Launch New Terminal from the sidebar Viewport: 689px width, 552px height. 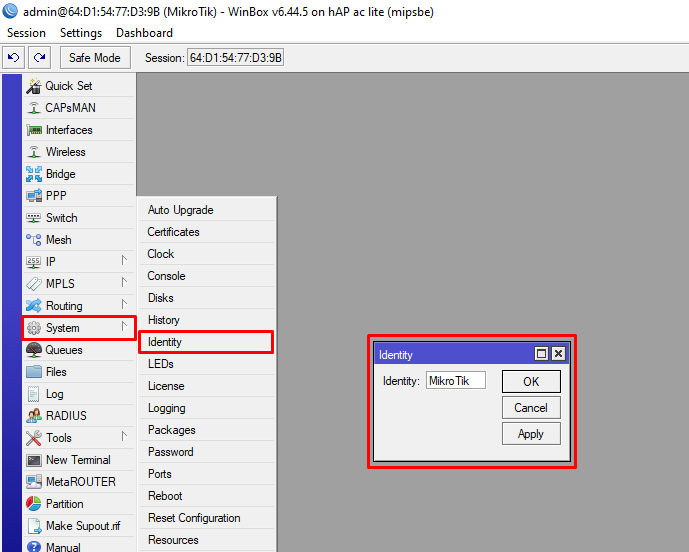(x=77, y=460)
